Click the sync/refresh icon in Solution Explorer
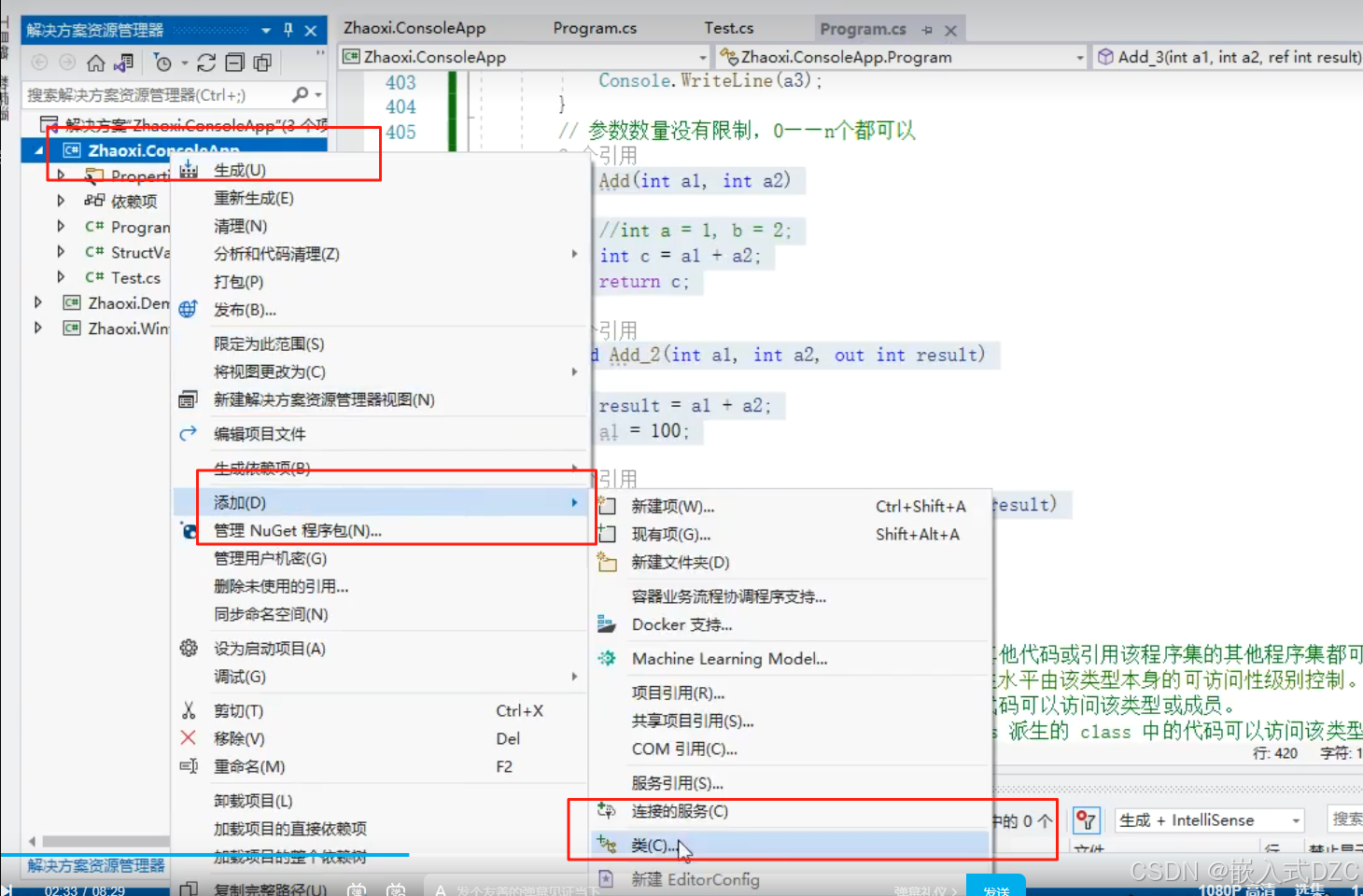Screen dimensions: 1363x896 (206, 63)
